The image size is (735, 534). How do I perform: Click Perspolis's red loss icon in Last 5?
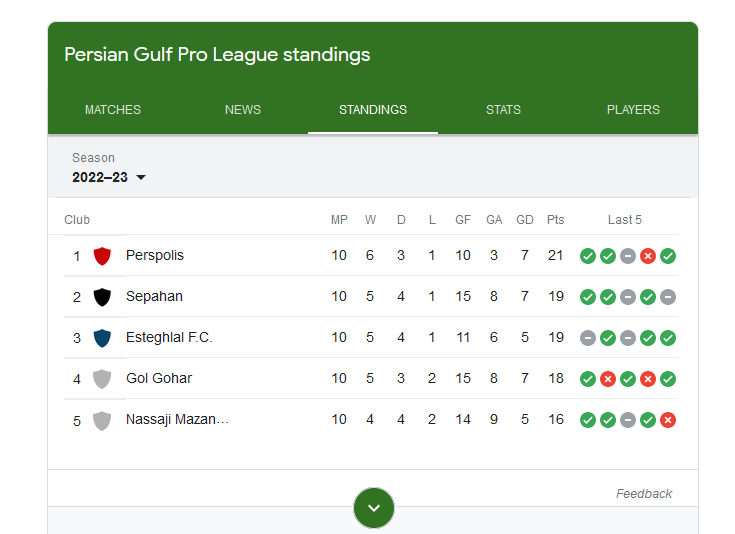648,256
